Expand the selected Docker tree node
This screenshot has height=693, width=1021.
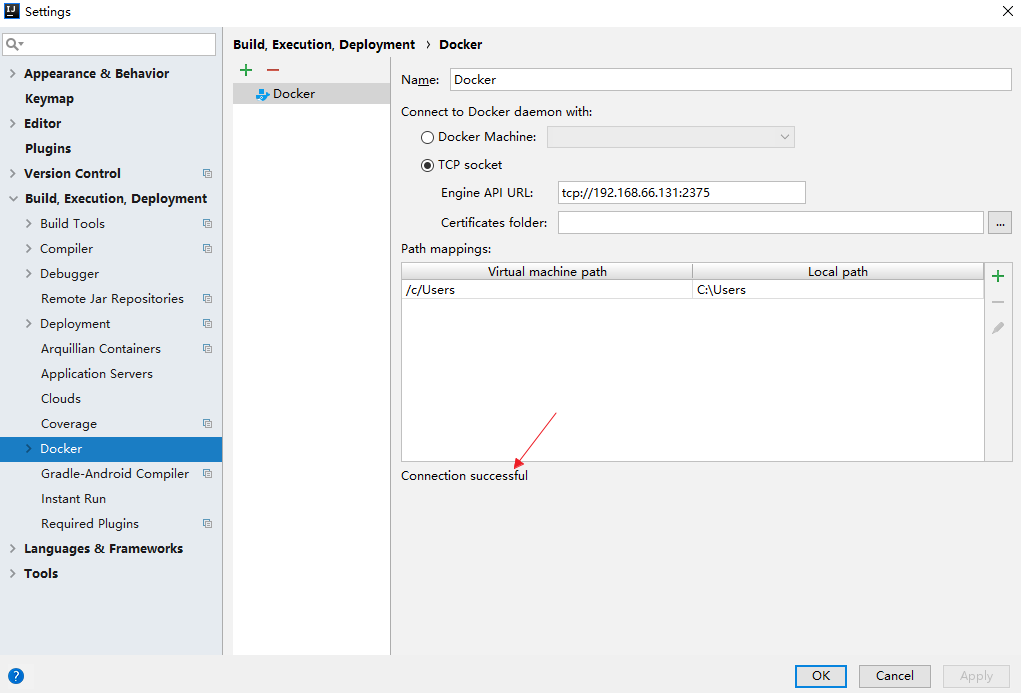(28, 448)
